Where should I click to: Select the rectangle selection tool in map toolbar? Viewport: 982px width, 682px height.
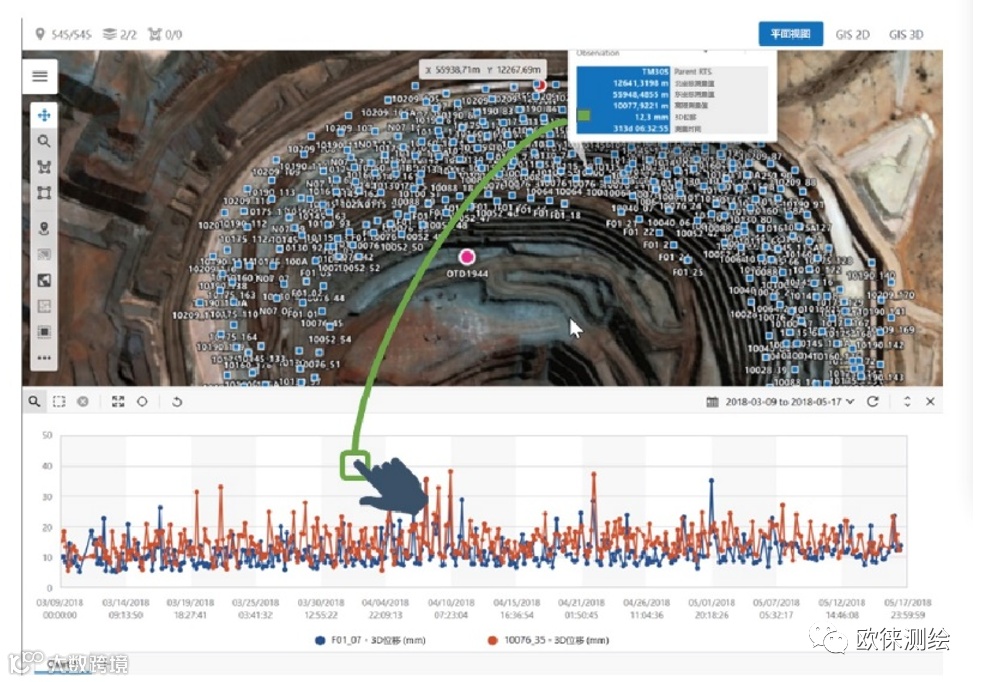point(44,192)
